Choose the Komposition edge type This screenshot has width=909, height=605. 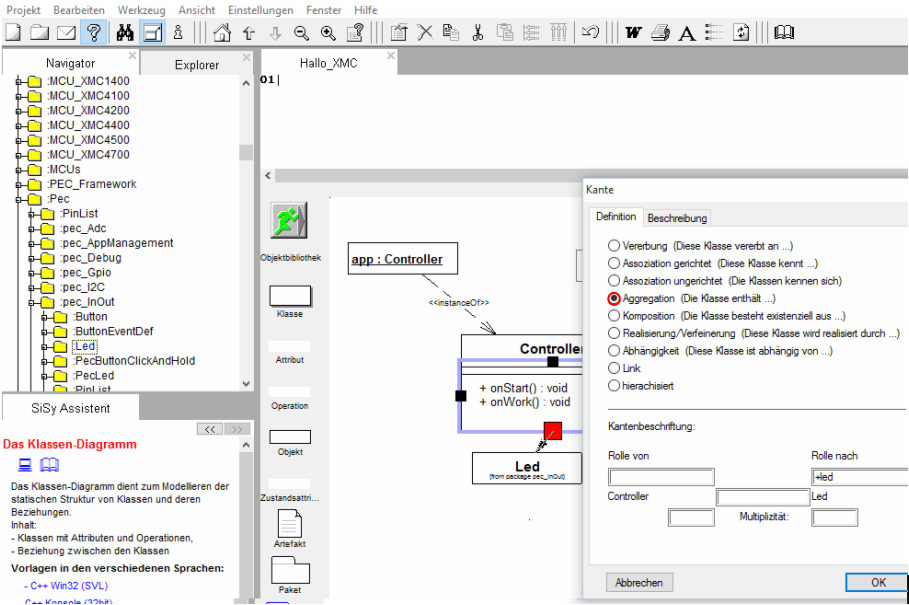coord(614,315)
